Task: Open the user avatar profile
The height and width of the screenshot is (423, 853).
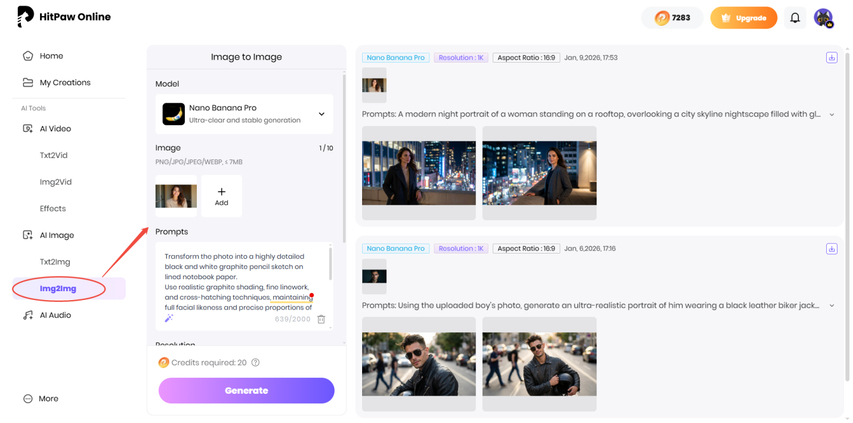Action: (823, 18)
